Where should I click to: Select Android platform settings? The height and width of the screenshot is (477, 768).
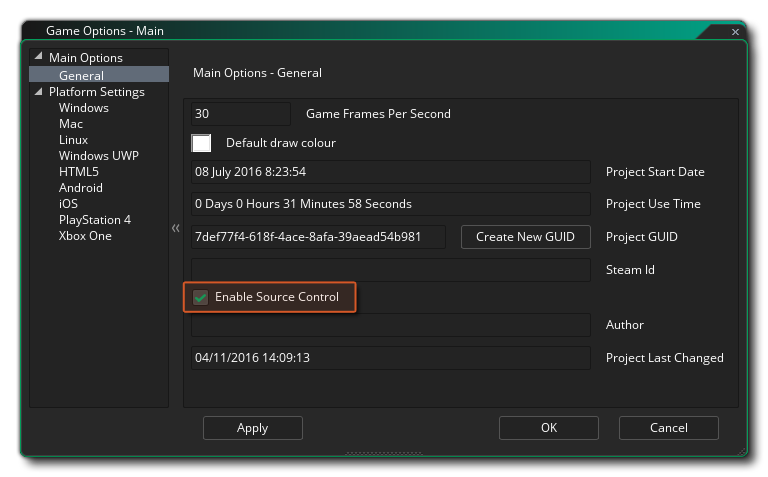click(x=80, y=188)
